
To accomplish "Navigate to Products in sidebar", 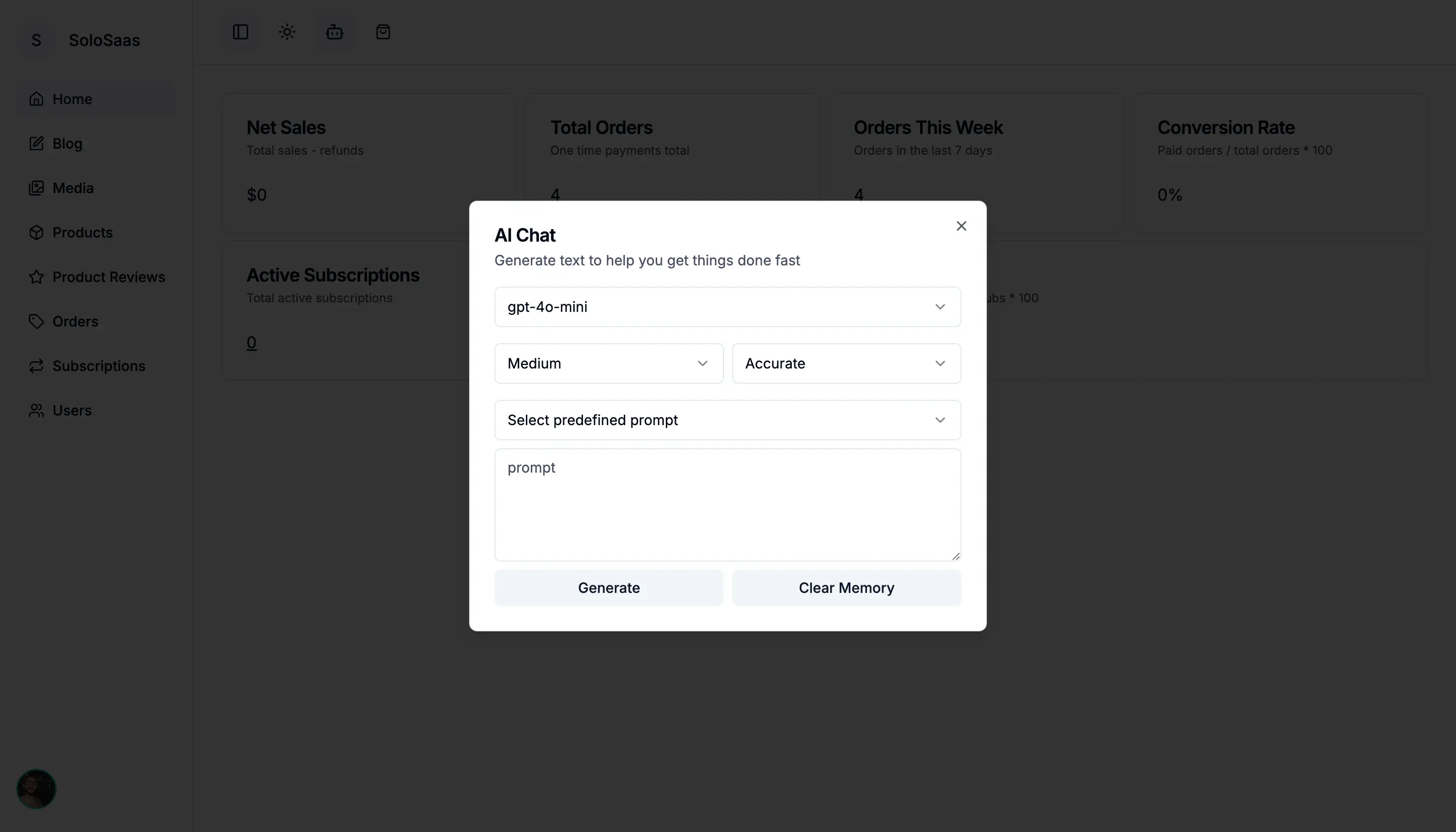I will (96, 233).
